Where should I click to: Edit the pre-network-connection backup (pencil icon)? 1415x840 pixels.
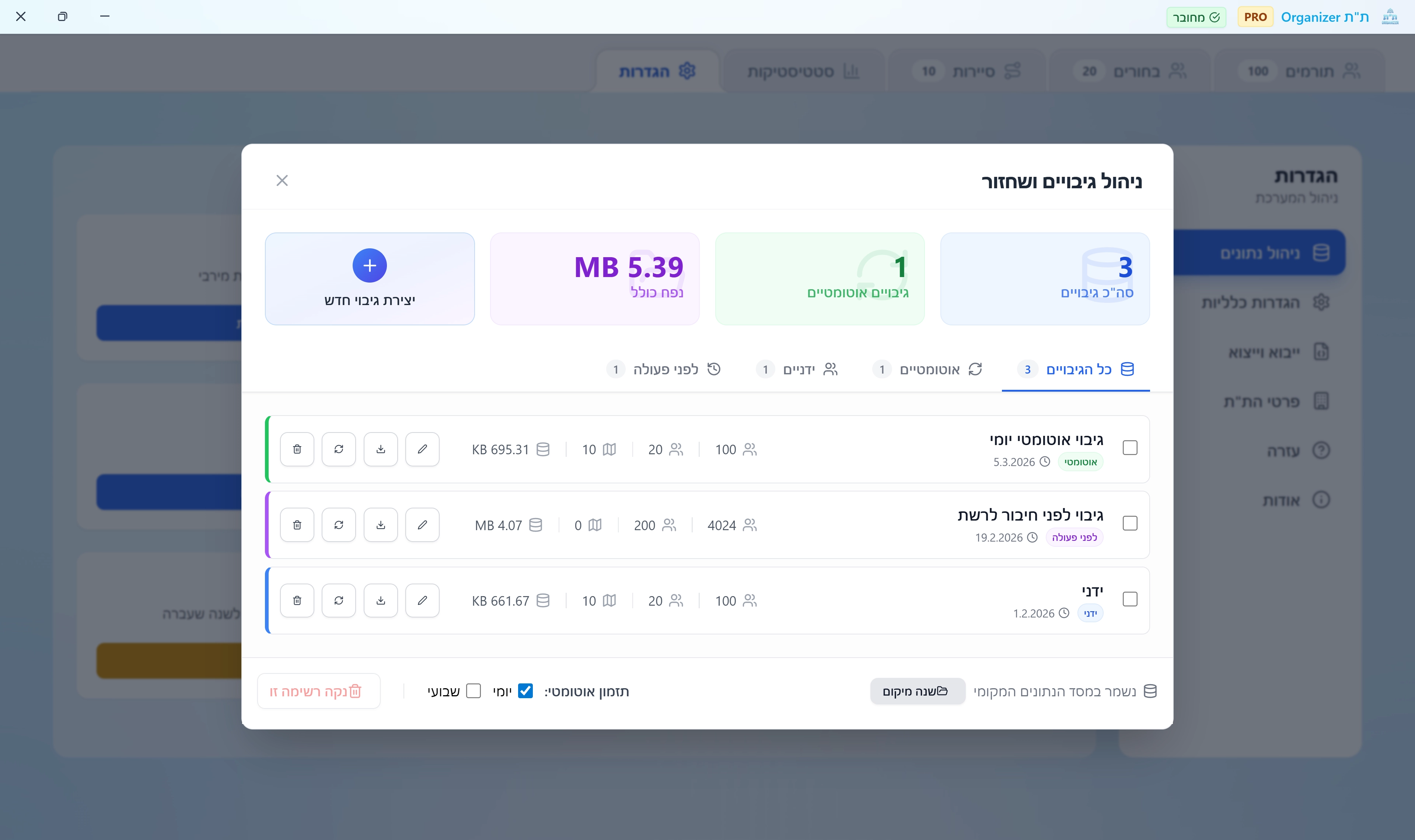click(422, 525)
